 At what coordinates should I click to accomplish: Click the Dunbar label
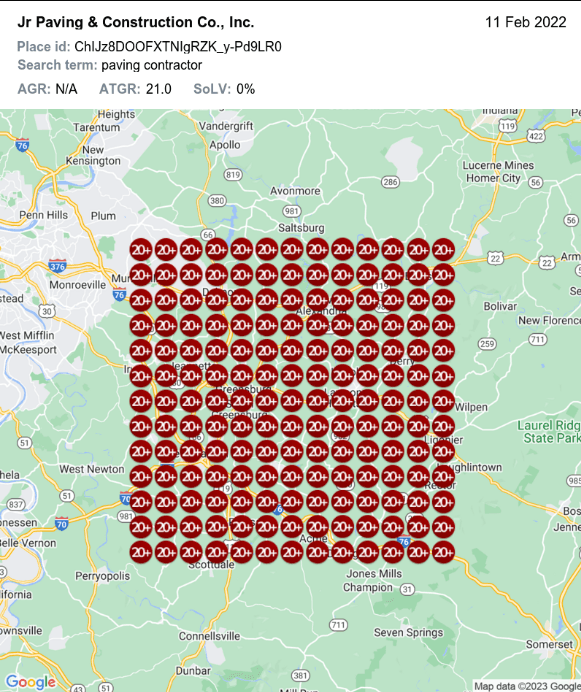click(193, 671)
